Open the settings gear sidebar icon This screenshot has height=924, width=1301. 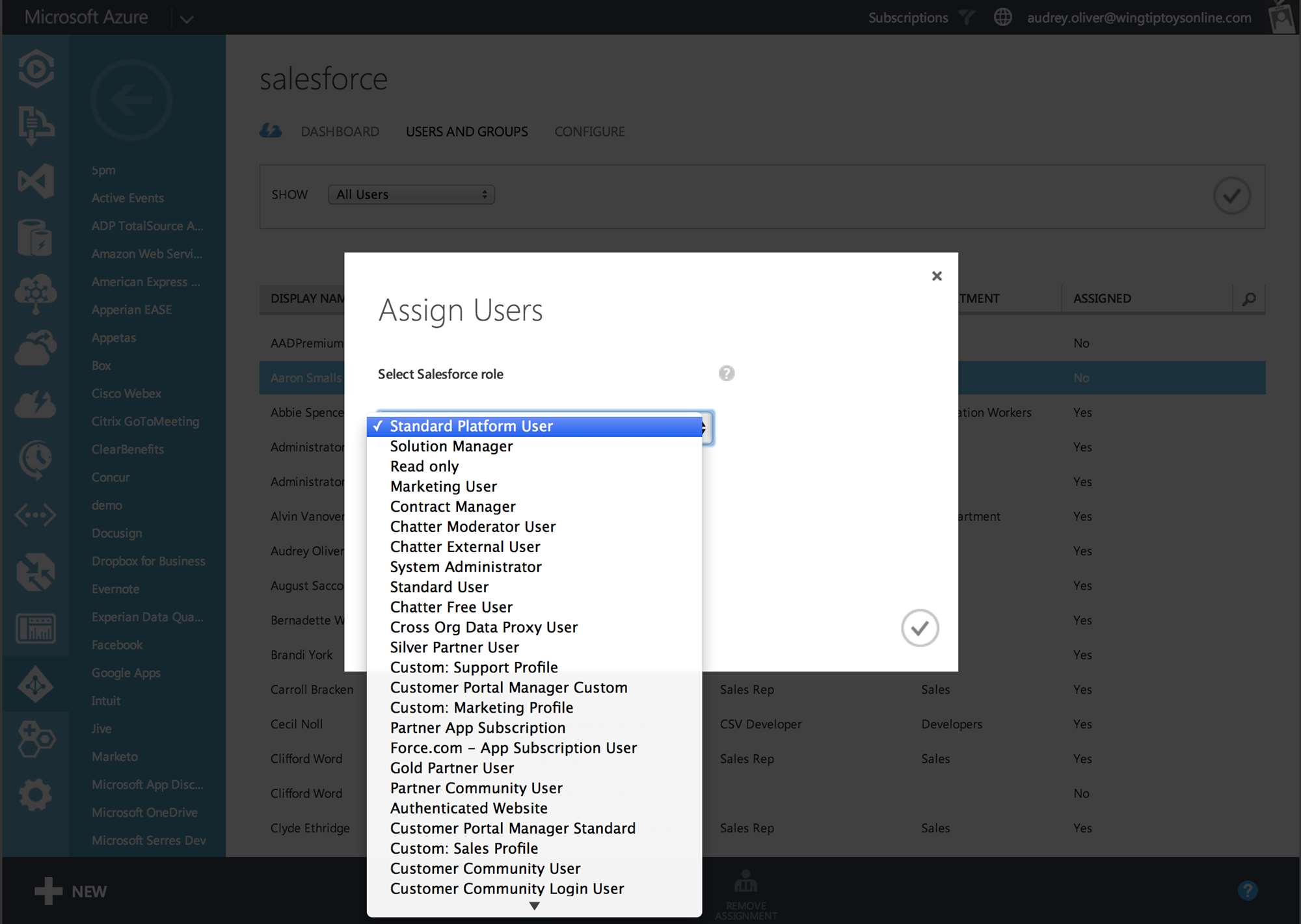point(36,795)
